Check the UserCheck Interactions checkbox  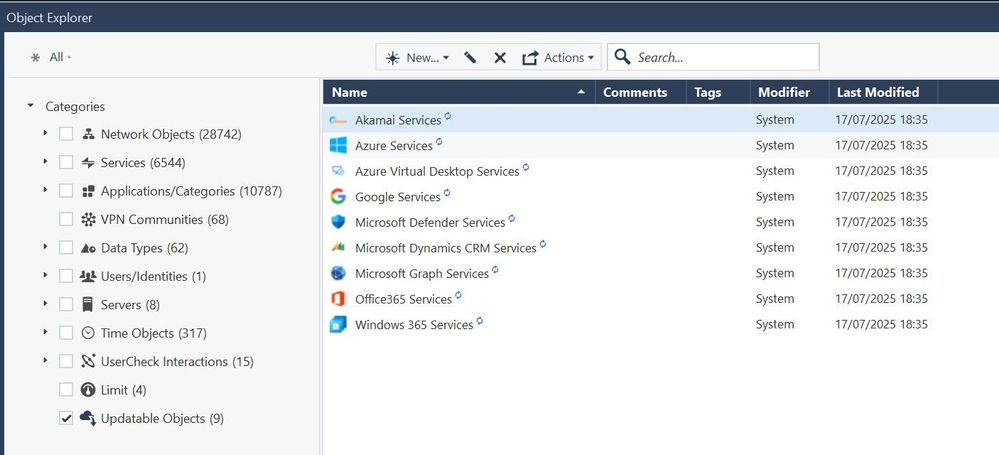66,361
